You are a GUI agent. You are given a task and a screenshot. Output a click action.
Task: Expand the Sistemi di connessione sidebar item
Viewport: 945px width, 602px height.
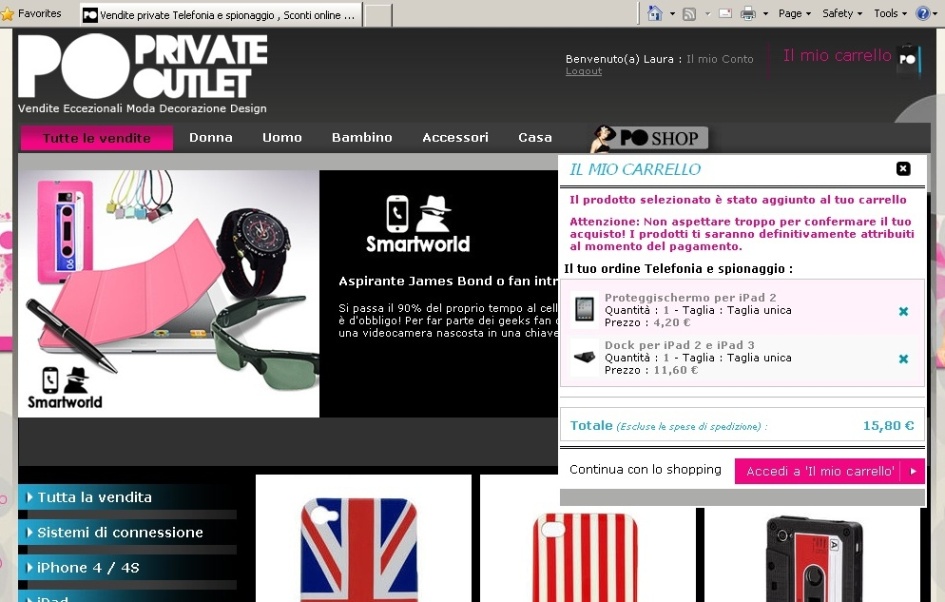click(x=127, y=533)
